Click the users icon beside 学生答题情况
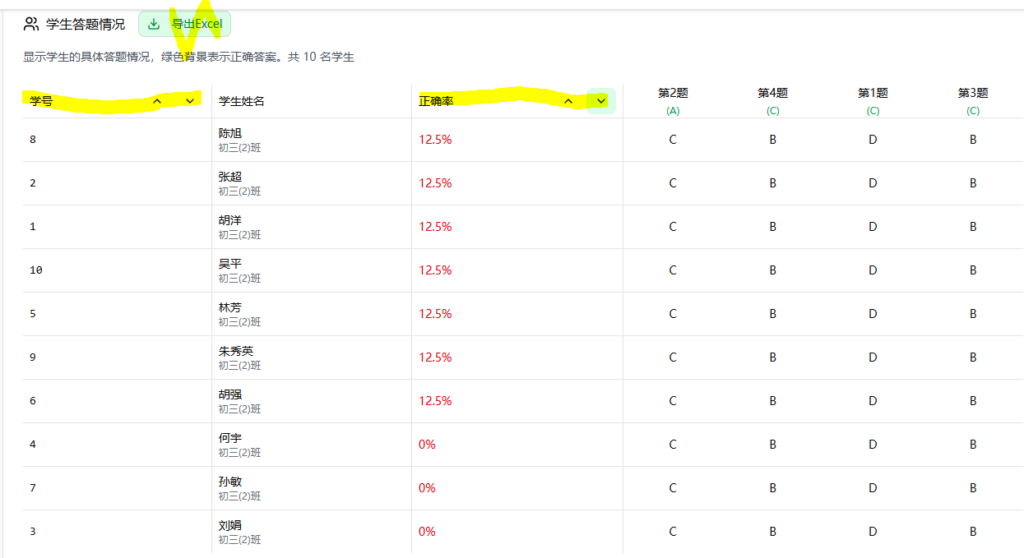1024x558 pixels. pyautogui.click(x=31, y=24)
